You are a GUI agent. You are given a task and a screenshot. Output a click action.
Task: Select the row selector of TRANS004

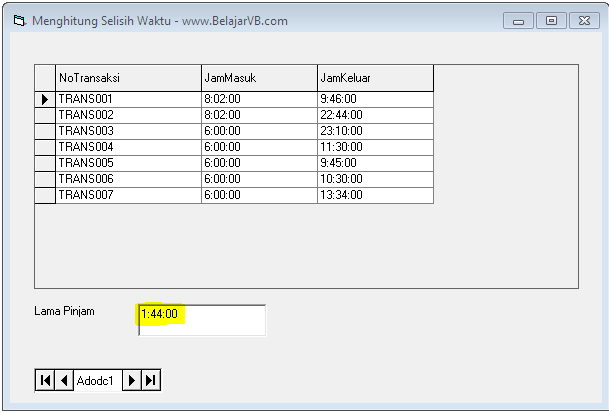click(x=45, y=147)
